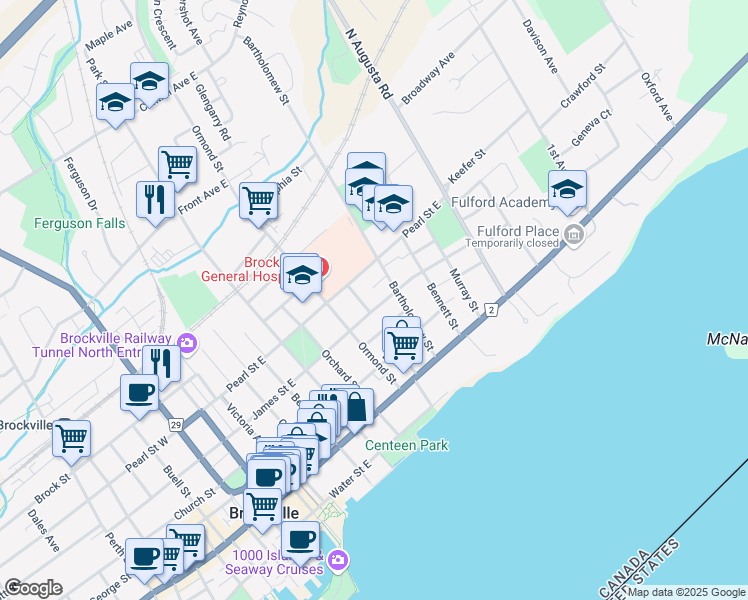Select the 1000 Islands & Seaway Cruises camera marker
The image size is (748, 600).
pyautogui.click(x=338, y=559)
